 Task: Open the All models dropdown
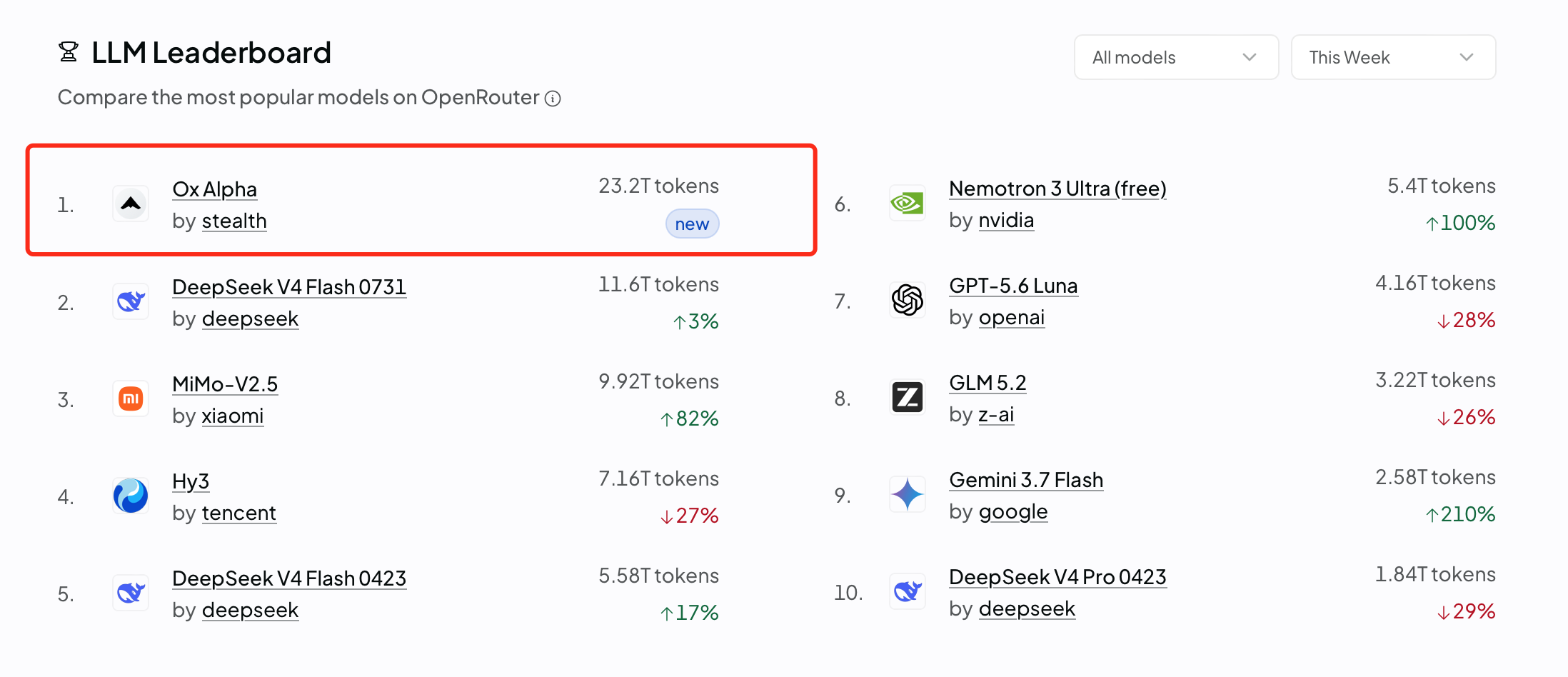click(1176, 57)
